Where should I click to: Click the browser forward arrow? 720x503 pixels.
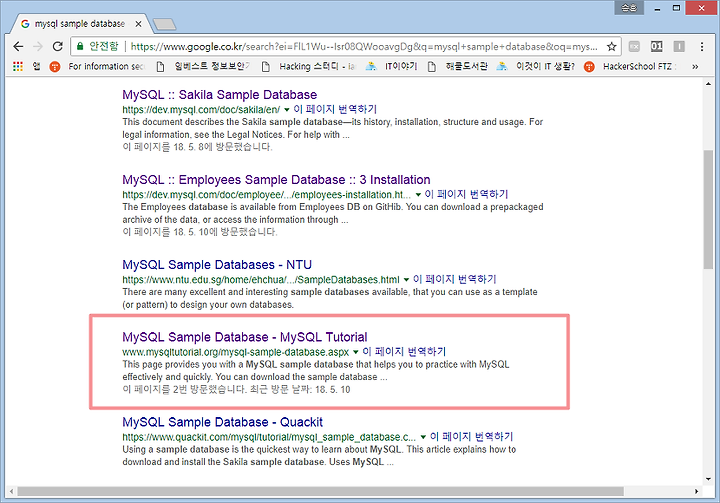coord(38,46)
